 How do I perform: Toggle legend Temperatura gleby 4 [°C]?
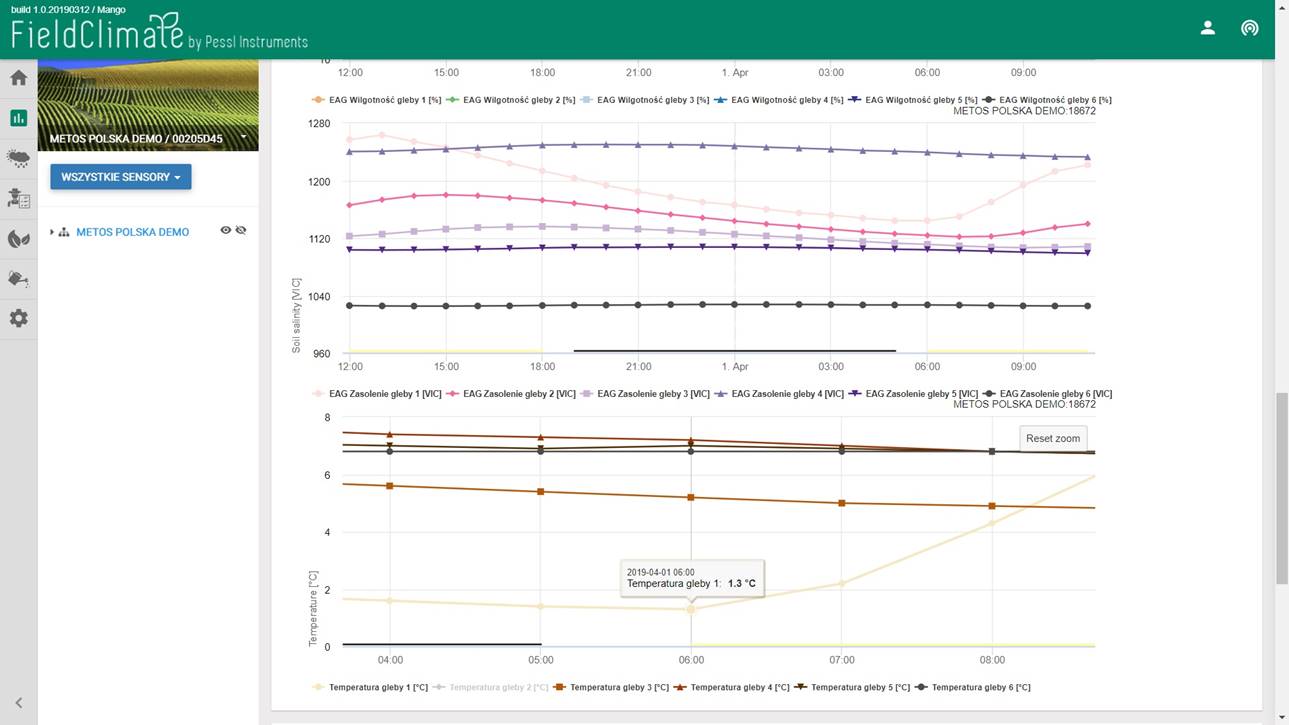(731, 687)
